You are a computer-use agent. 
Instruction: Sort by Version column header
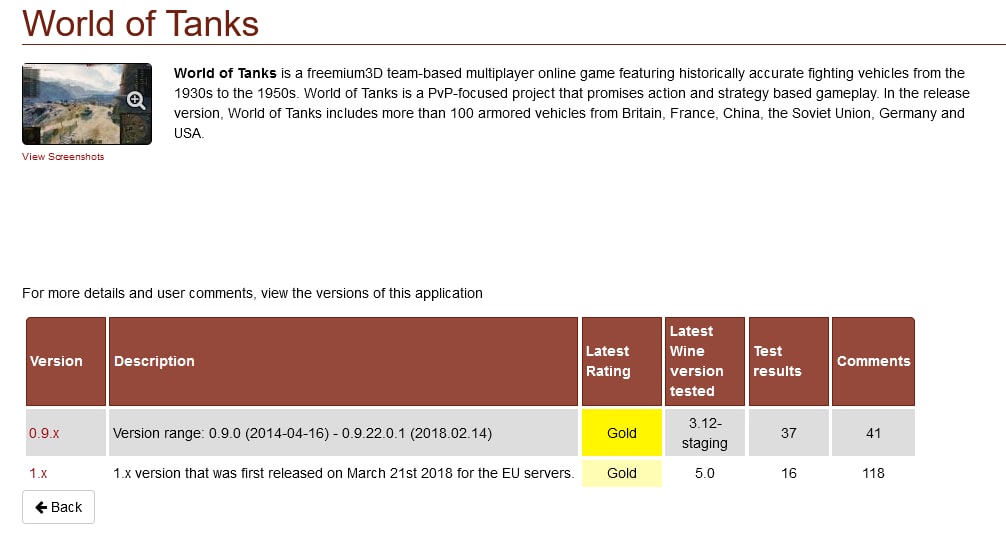pos(66,361)
